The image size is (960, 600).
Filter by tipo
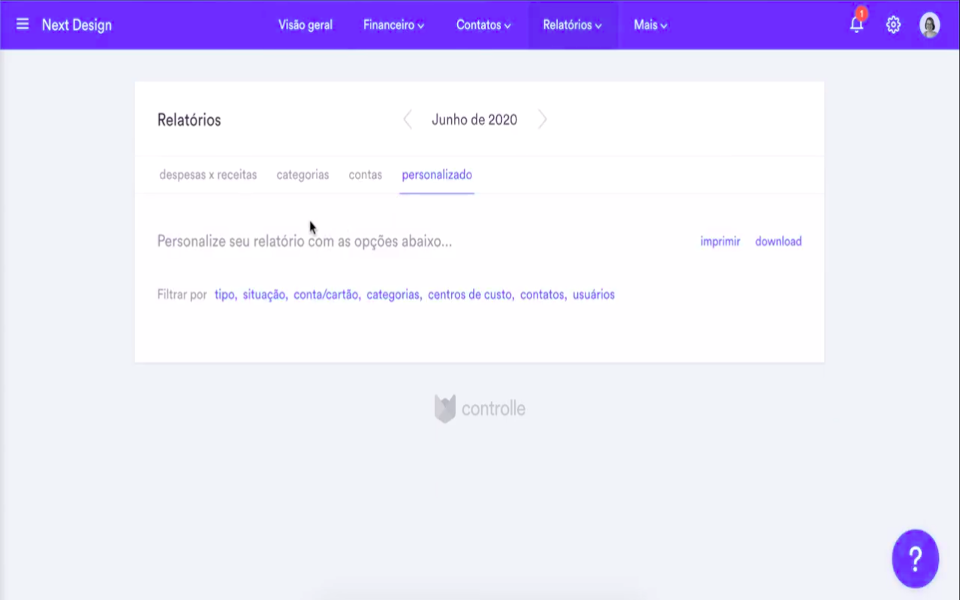[225, 294]
